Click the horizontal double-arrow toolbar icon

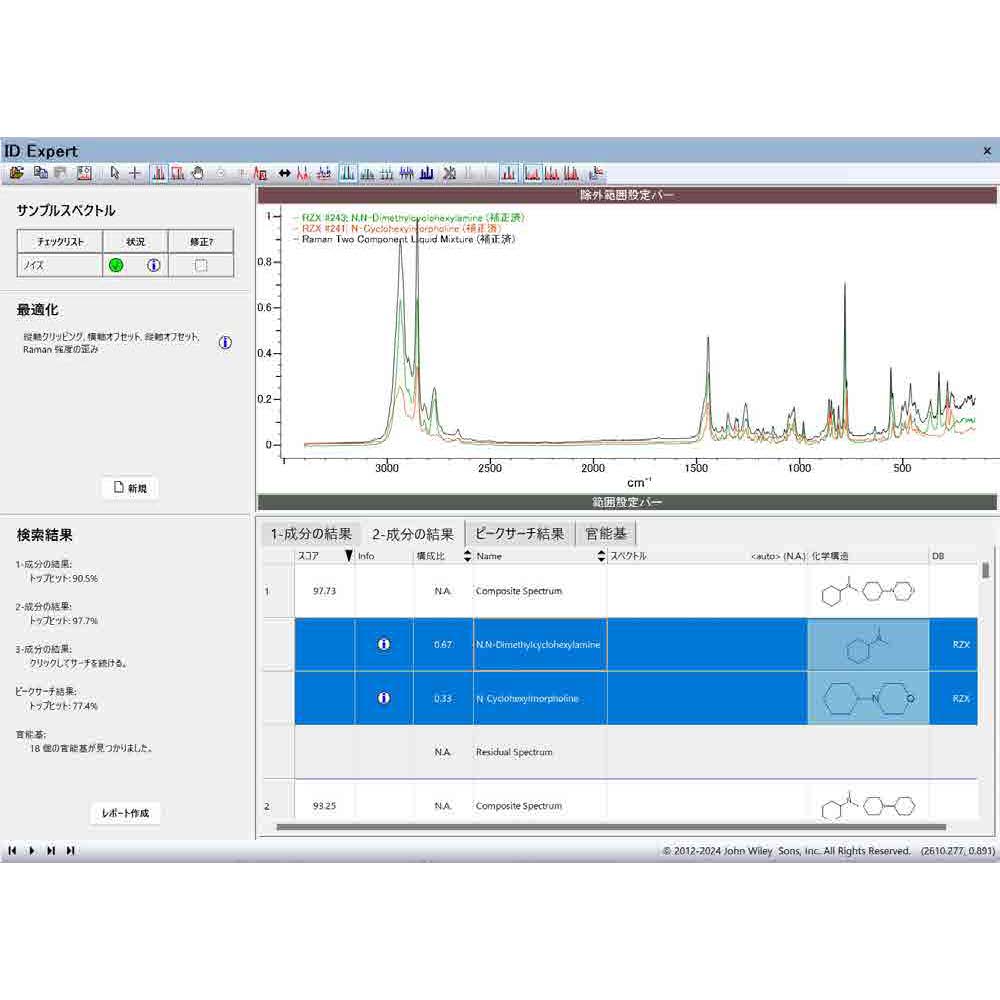284,173
